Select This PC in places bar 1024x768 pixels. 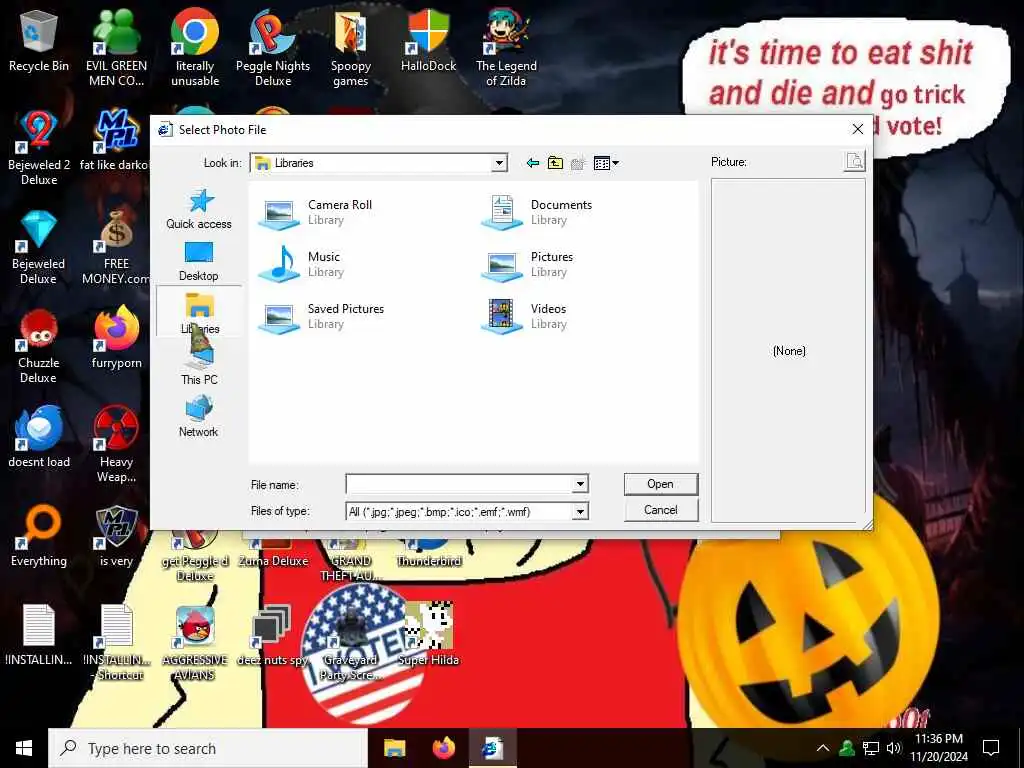[x=199, y=364]
